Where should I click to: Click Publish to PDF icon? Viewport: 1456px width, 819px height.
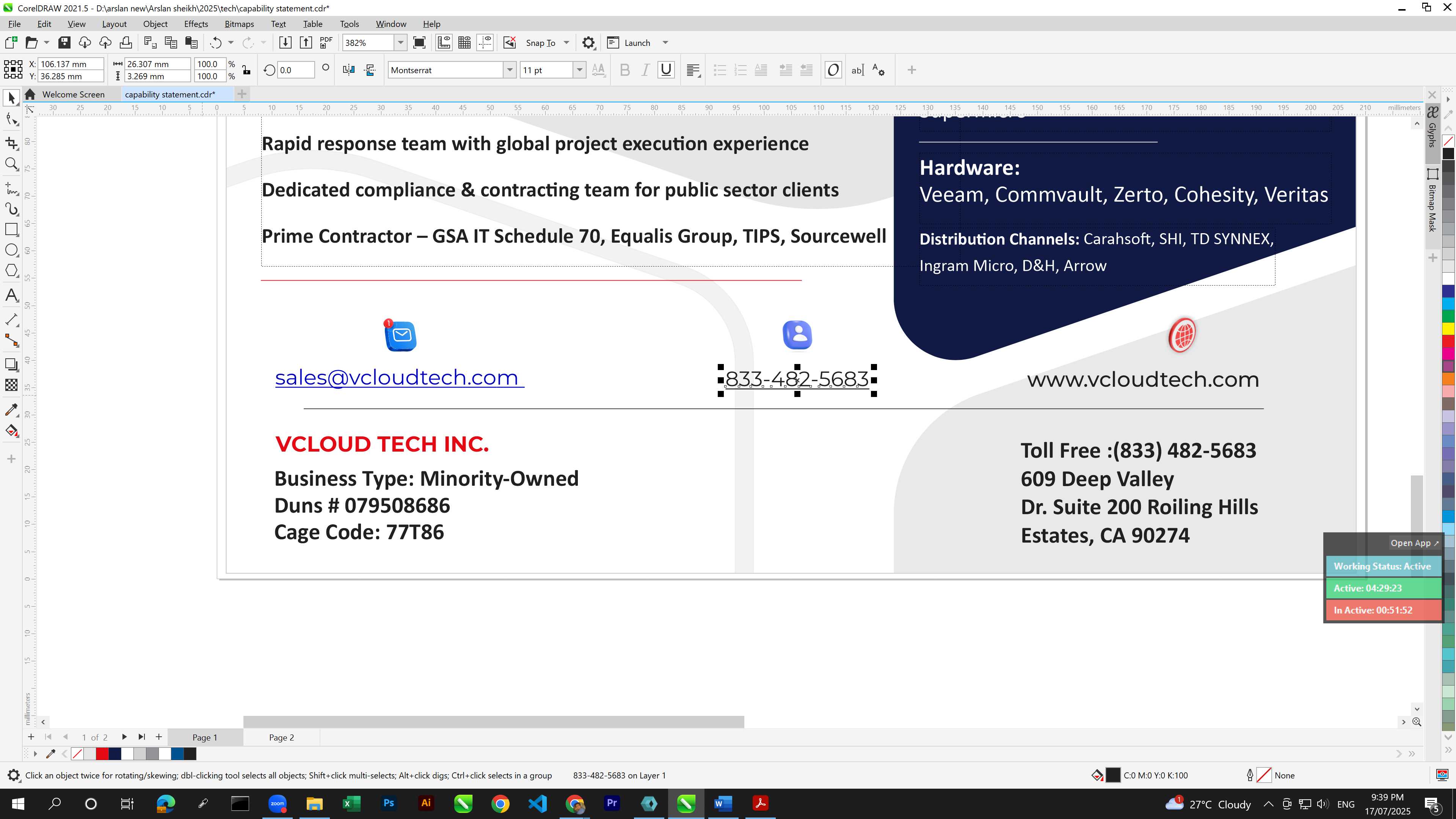pyautogui.click(x=326, y=42)
